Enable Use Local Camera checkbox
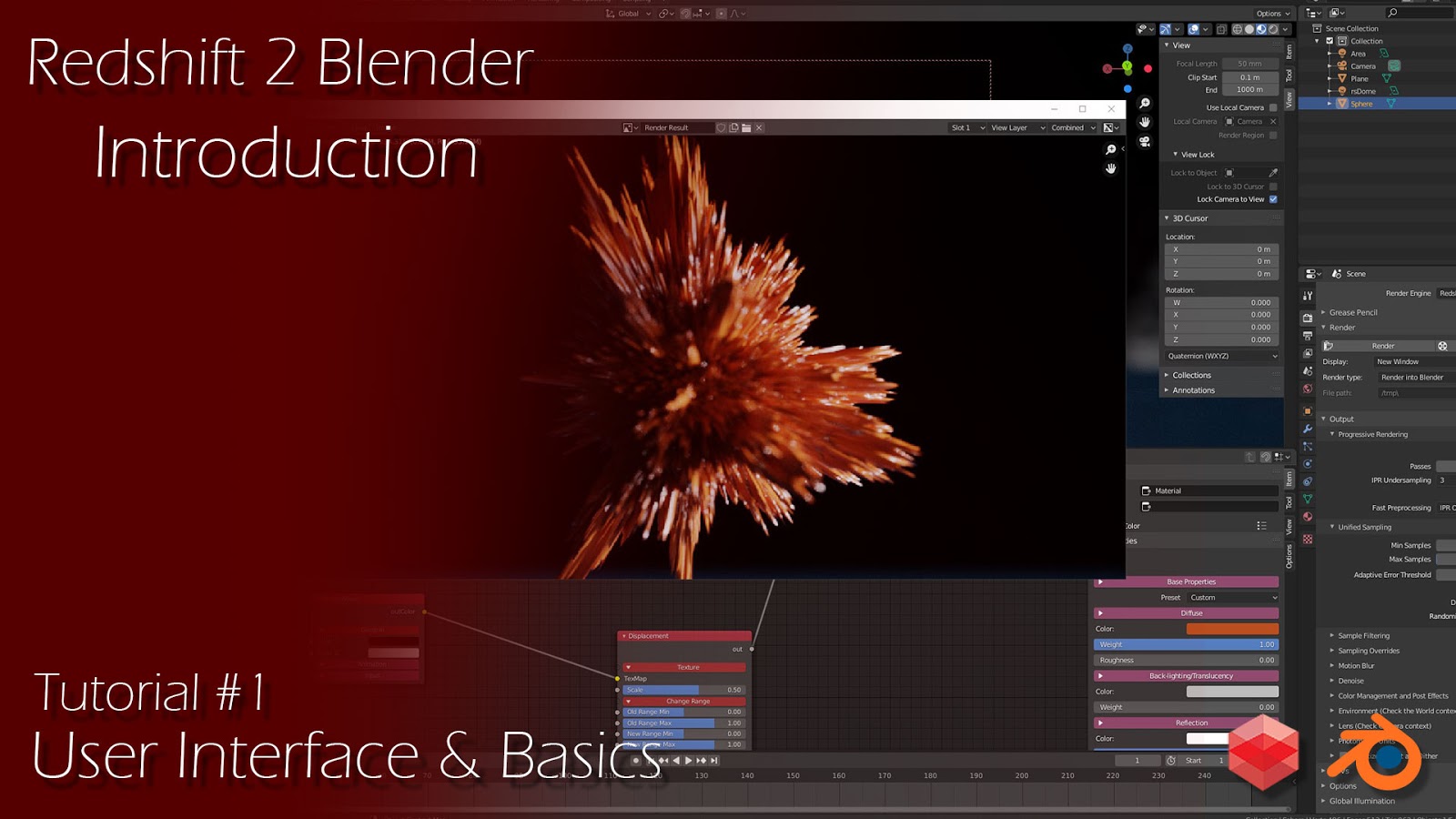 pos(1273,107)
